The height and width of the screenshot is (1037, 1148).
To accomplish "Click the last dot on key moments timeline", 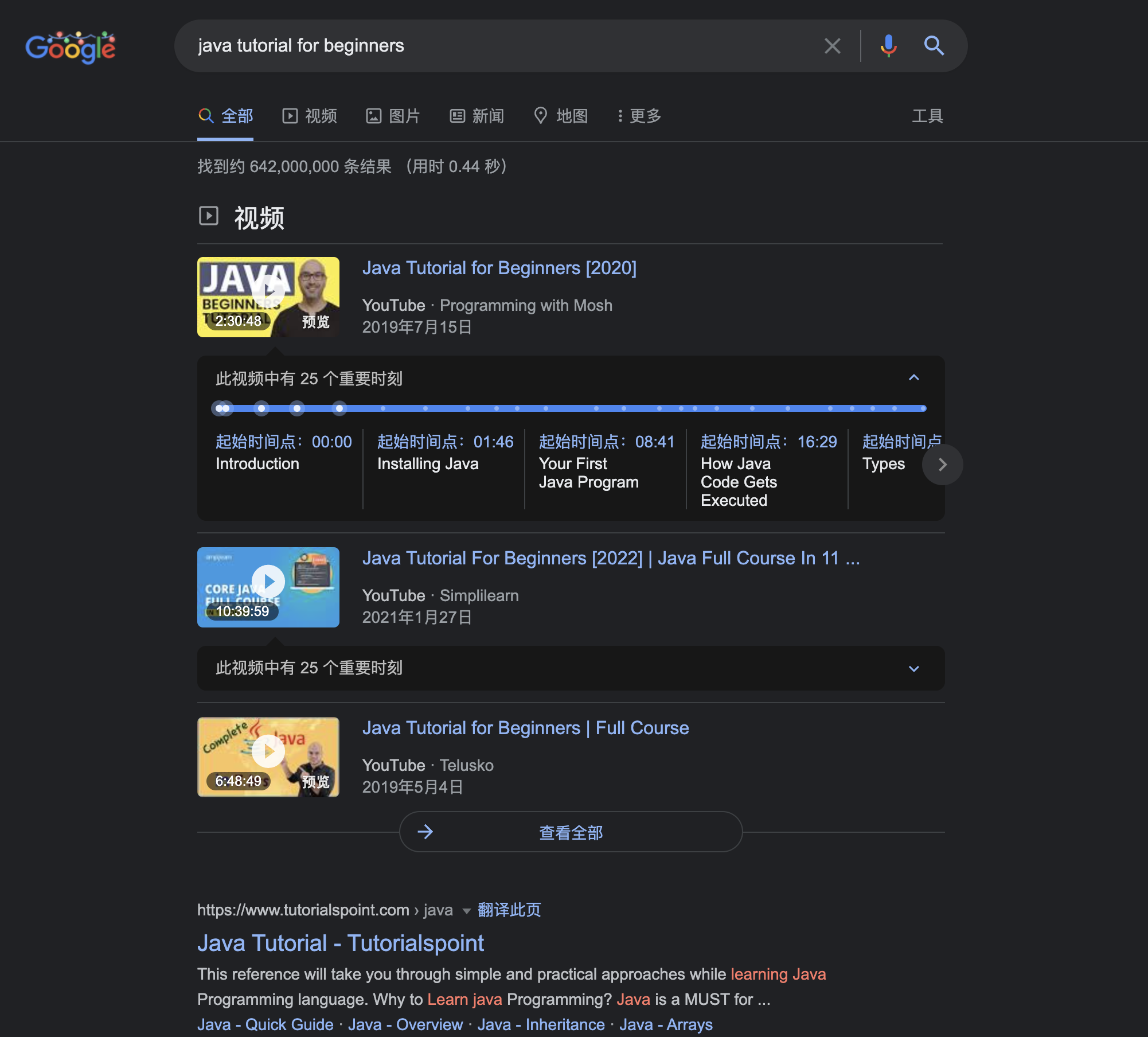I will (923, 408).
